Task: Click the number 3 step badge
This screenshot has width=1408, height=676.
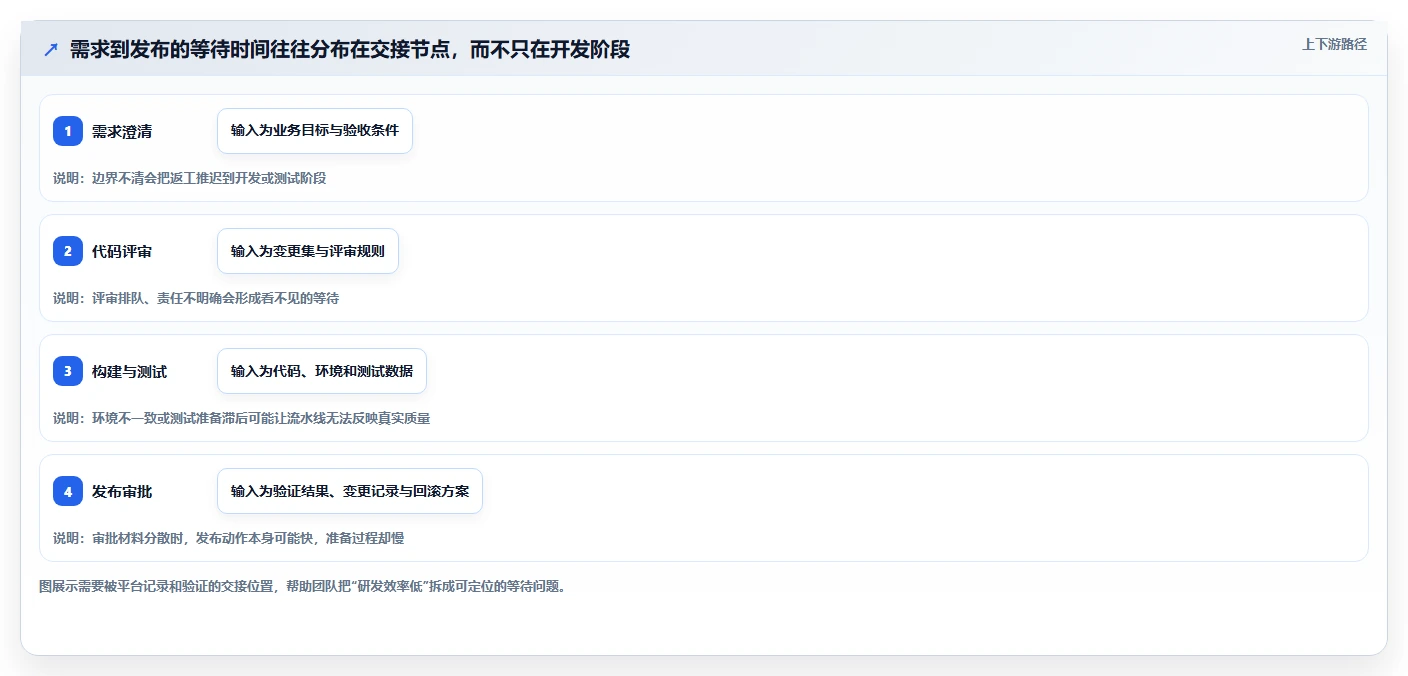Action: (x=68, y=371)
